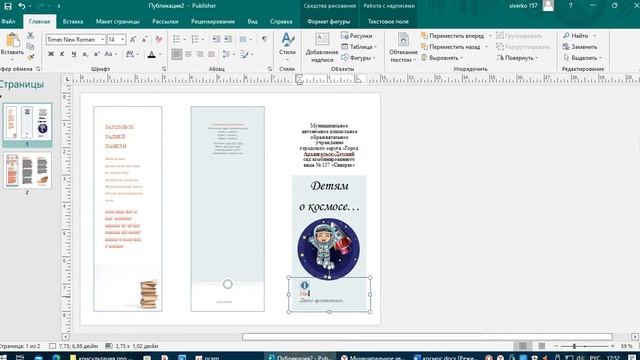
Task: Click the zoom in plus icon
Action: 613,346
